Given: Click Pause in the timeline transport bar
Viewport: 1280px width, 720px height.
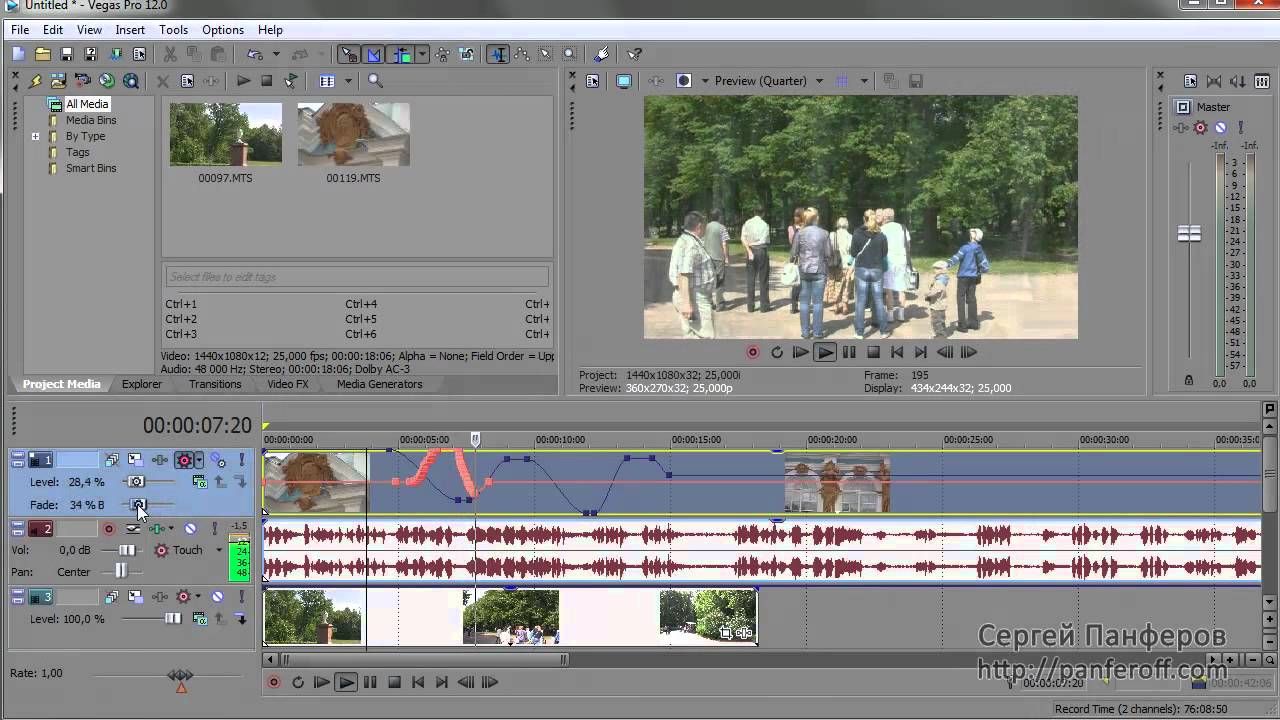Looking at the screenshot, I should pyautogui.click(x=370, y=682).
